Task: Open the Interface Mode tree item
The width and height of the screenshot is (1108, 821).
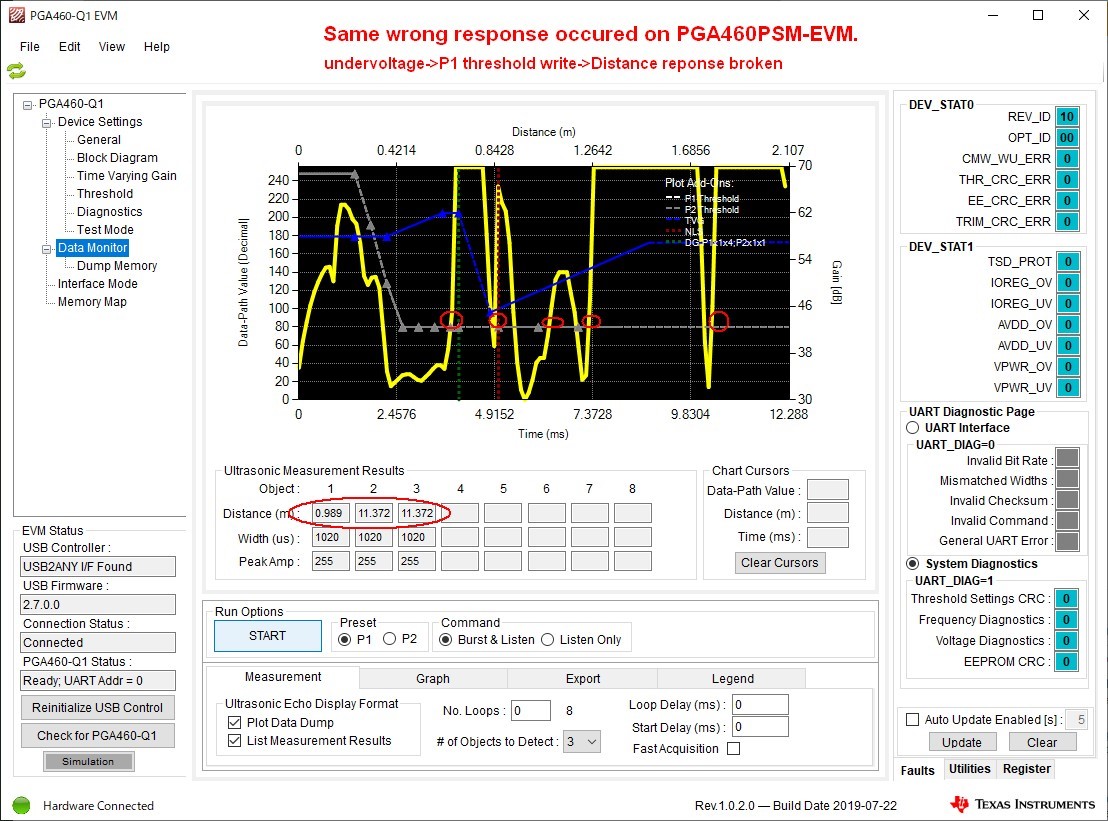Action: (x=98, y=284)
